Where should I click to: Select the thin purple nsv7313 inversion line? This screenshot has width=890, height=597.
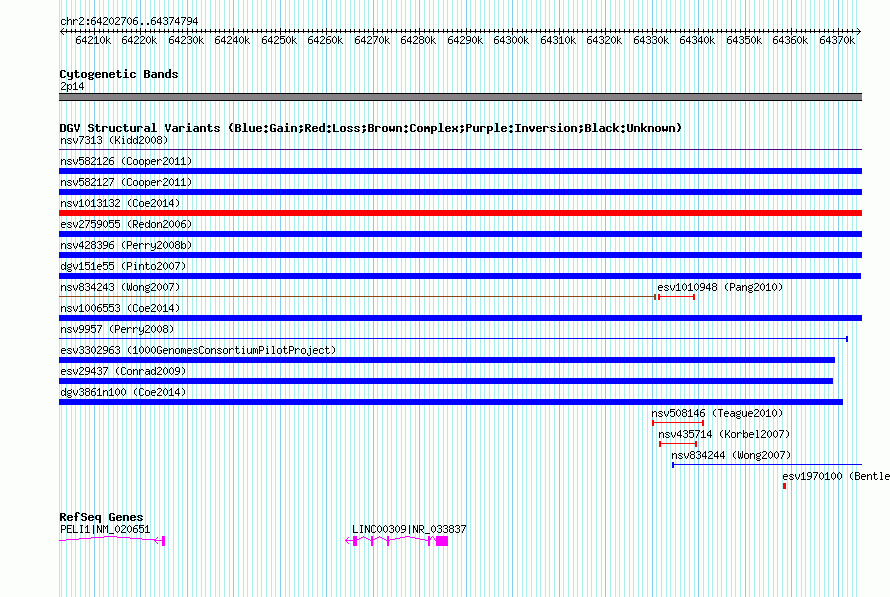pos(460,150)
